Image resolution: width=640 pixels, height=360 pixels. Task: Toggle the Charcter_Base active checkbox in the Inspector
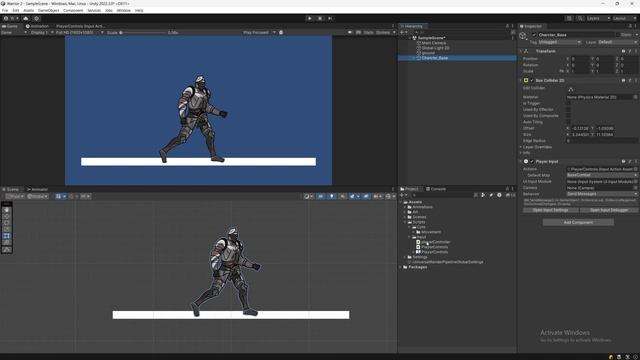point(534,35)
